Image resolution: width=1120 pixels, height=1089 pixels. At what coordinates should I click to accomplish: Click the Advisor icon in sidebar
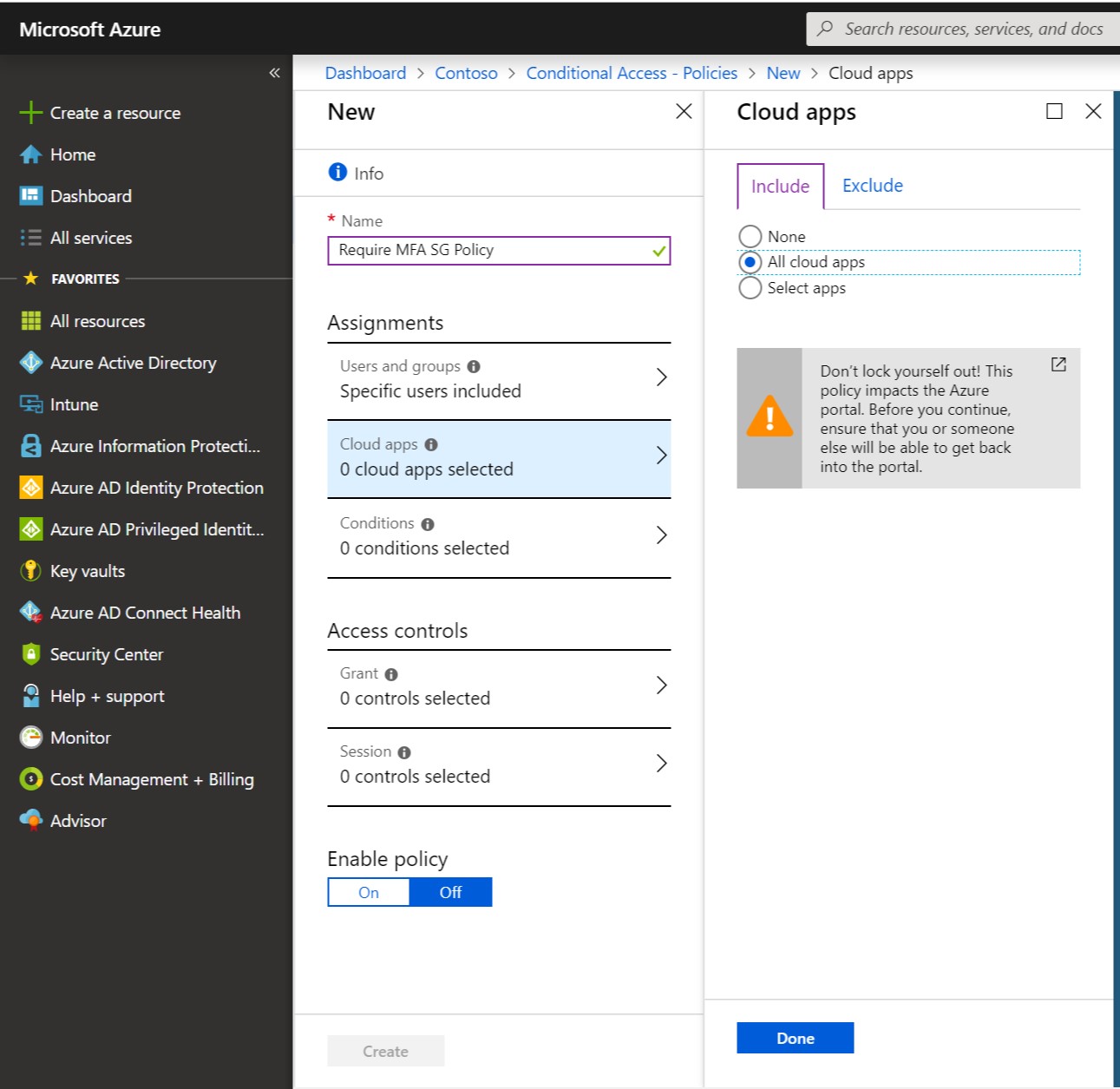[30, 821]
